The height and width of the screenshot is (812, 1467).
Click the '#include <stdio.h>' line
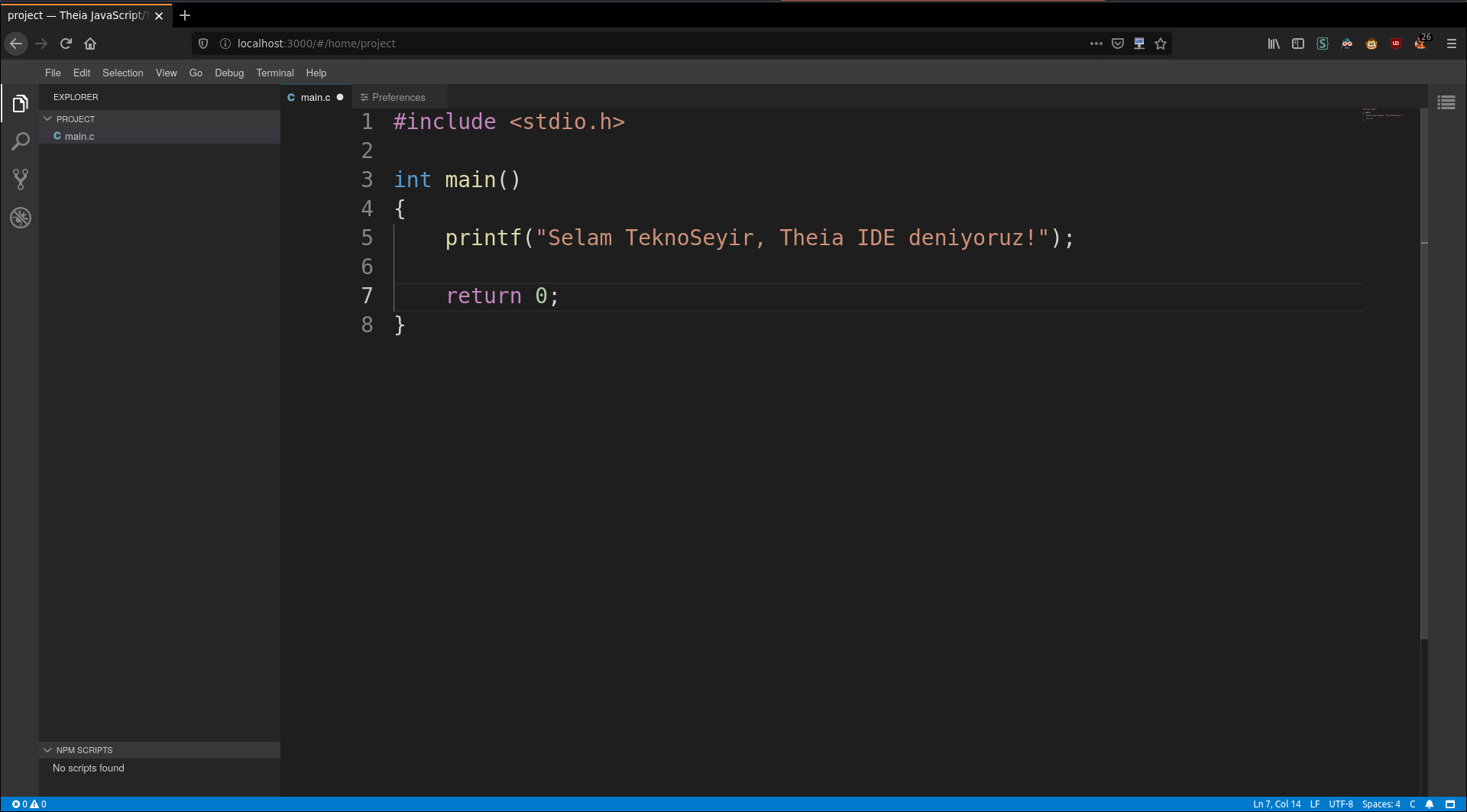tap(509, 121)
